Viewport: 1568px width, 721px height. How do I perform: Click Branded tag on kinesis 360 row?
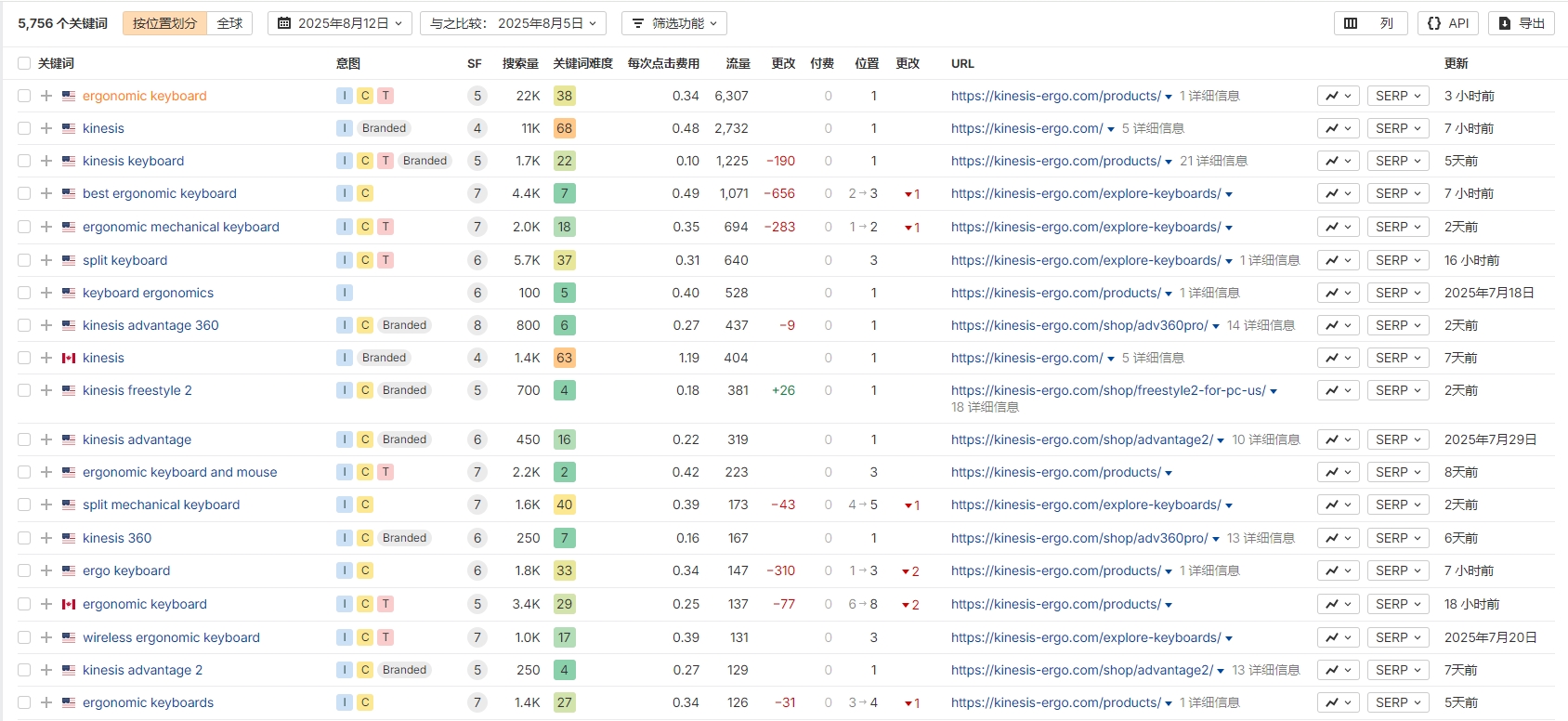click(405, 538)
